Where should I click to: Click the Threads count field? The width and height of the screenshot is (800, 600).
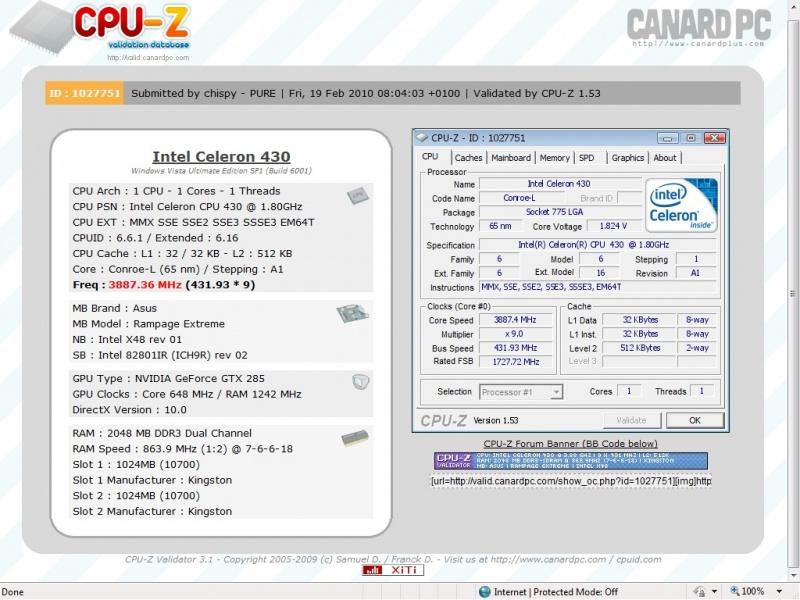click(702, 391)
